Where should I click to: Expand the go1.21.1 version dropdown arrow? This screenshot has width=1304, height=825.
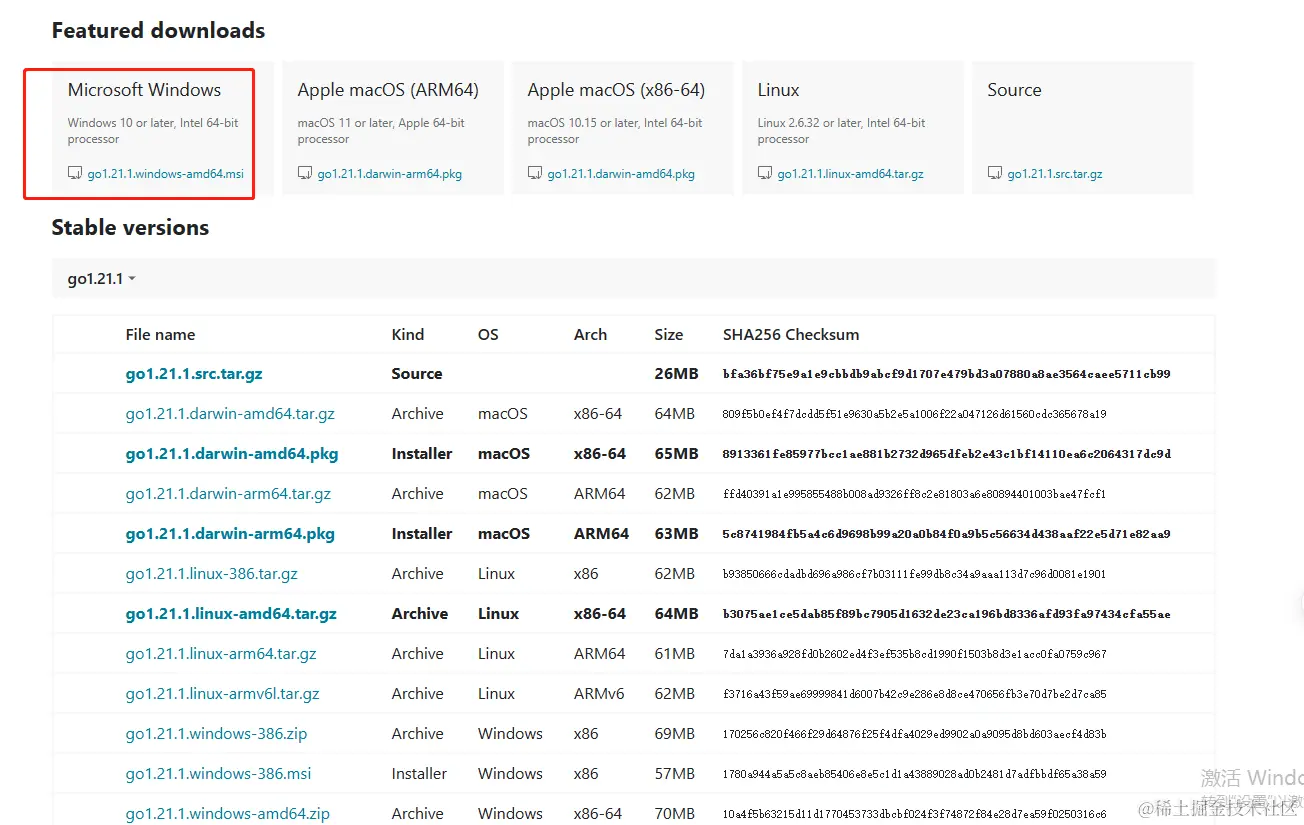point(132,279)
